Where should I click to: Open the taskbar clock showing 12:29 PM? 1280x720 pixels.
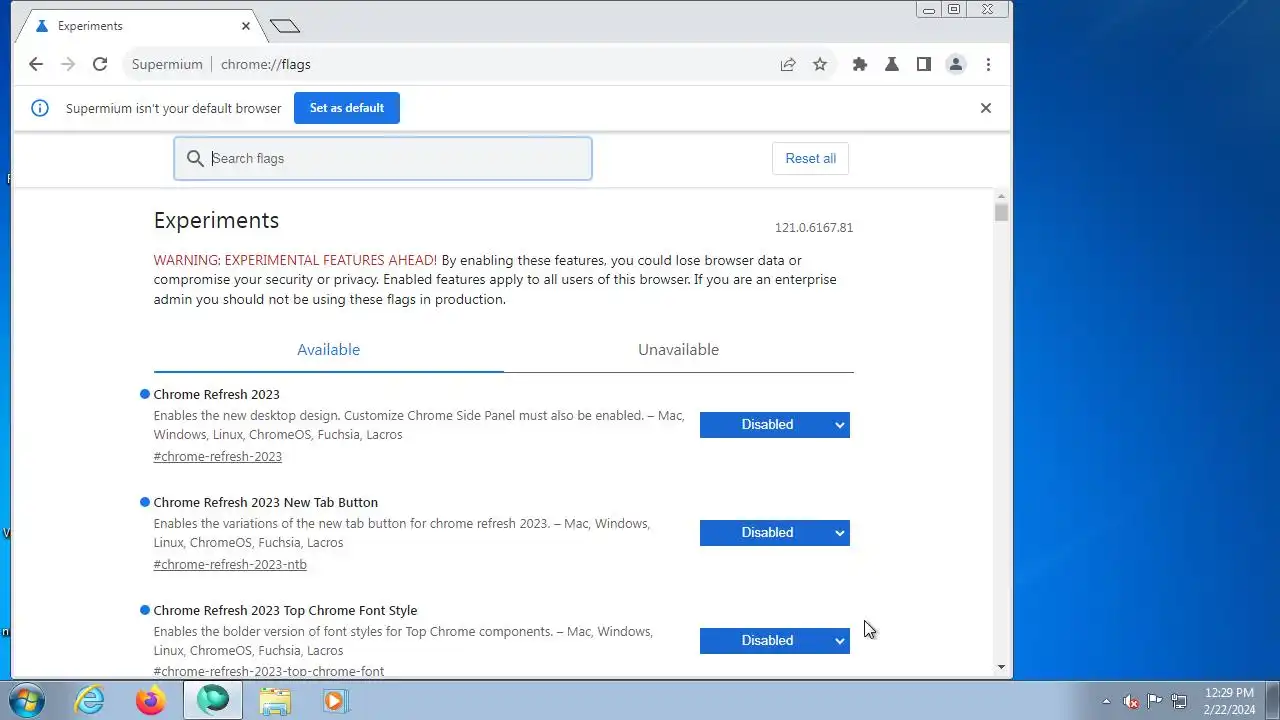click(x=1229, y=701)
